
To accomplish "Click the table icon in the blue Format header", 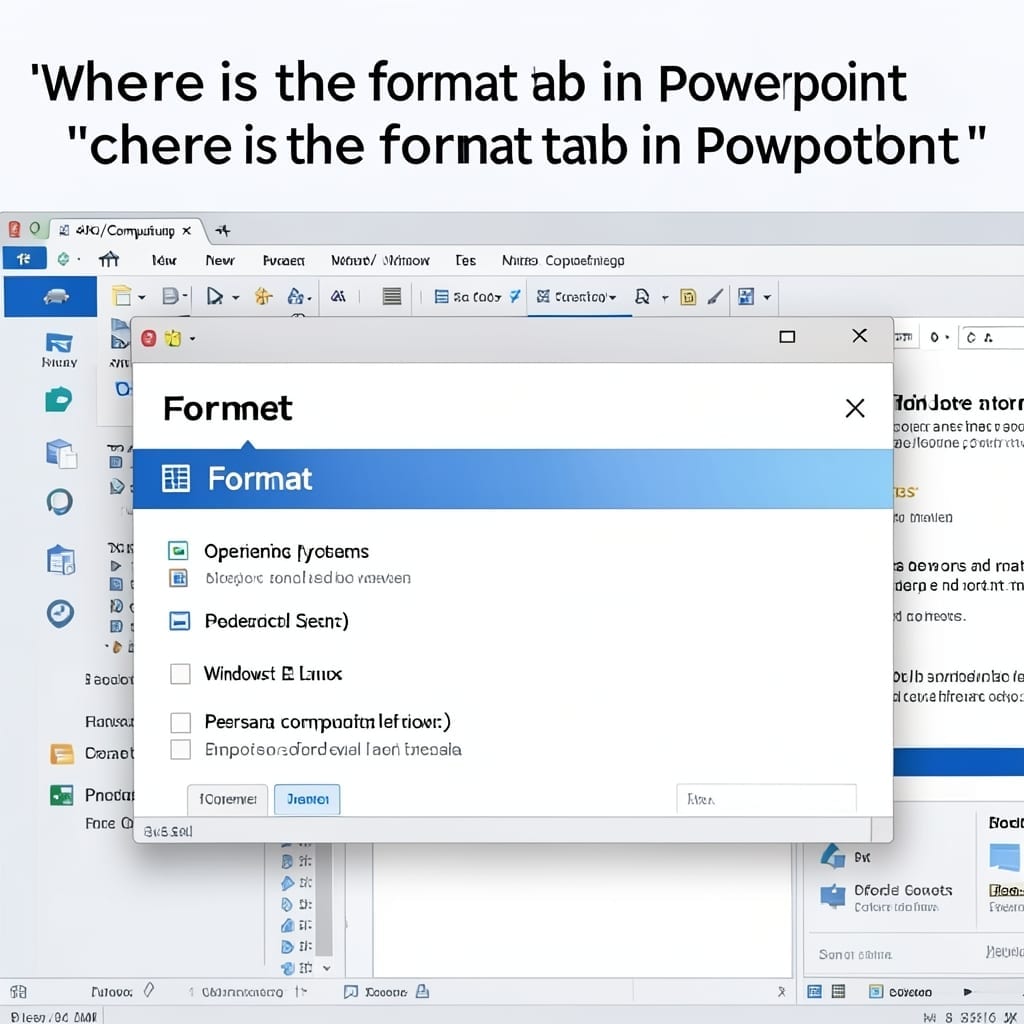I will 176,479.
